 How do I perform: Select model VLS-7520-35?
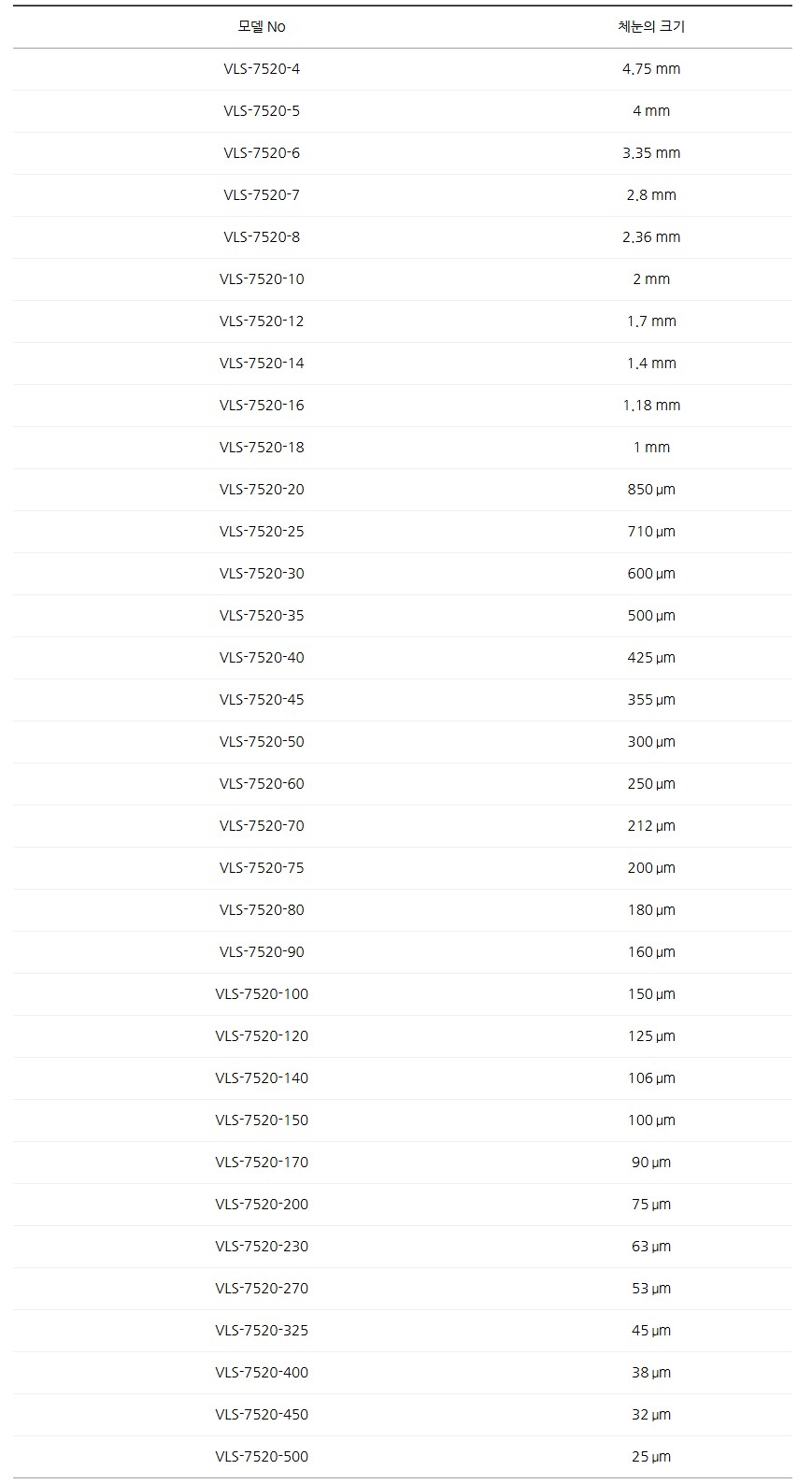[262, 616]
